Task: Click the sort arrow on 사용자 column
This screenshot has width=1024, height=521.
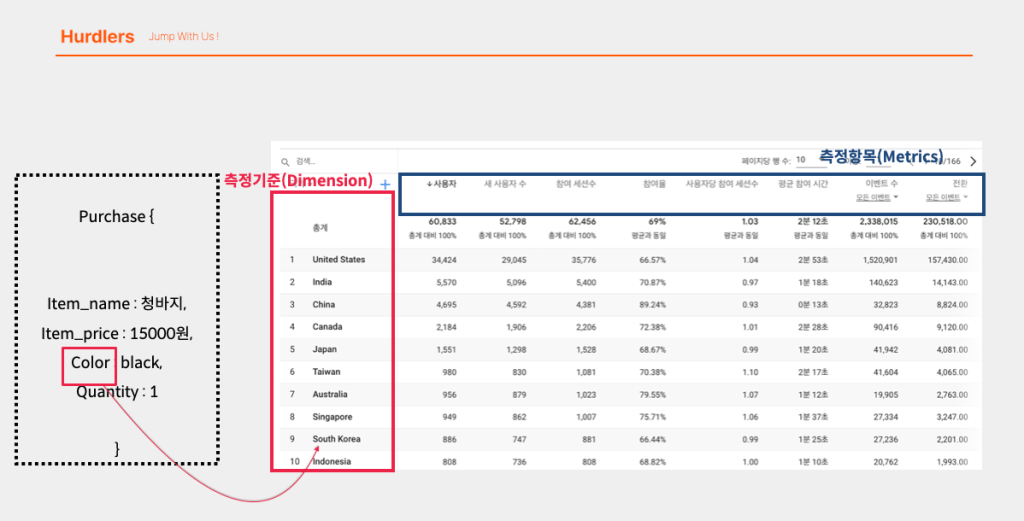Action: tap(429, 184)
